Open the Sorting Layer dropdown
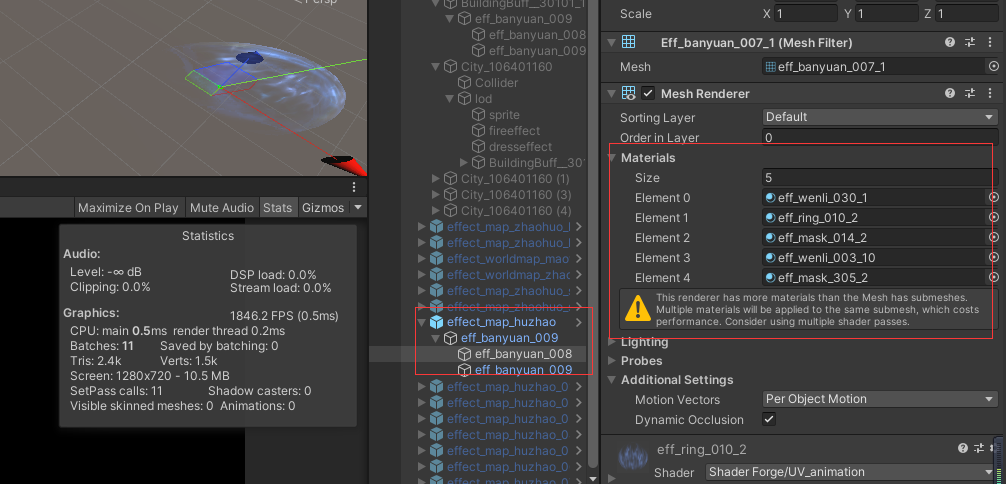The image size is (1006, 484). 880,117
